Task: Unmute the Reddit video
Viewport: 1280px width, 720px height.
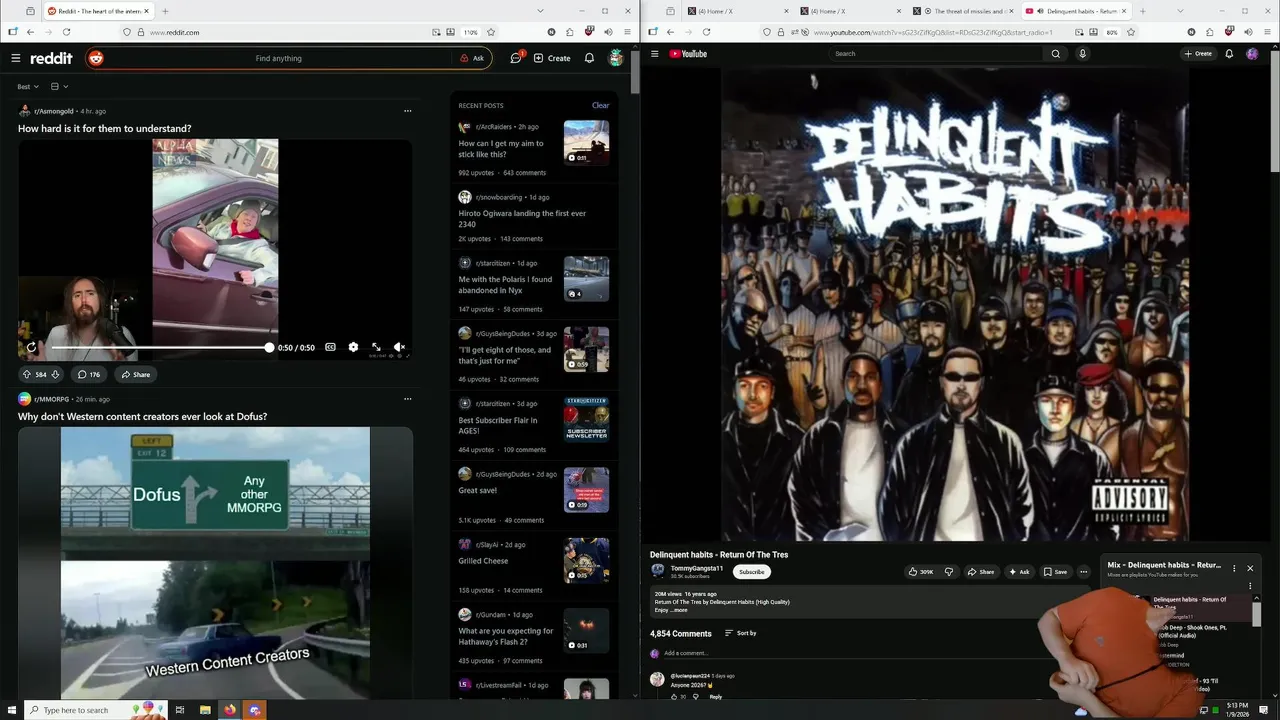Action: point(399,347)
